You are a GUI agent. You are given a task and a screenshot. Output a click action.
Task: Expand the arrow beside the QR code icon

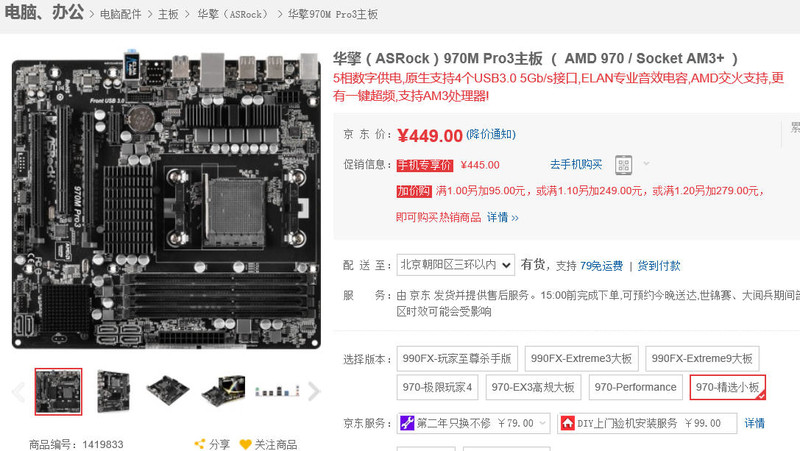click(x=646, y=164)
